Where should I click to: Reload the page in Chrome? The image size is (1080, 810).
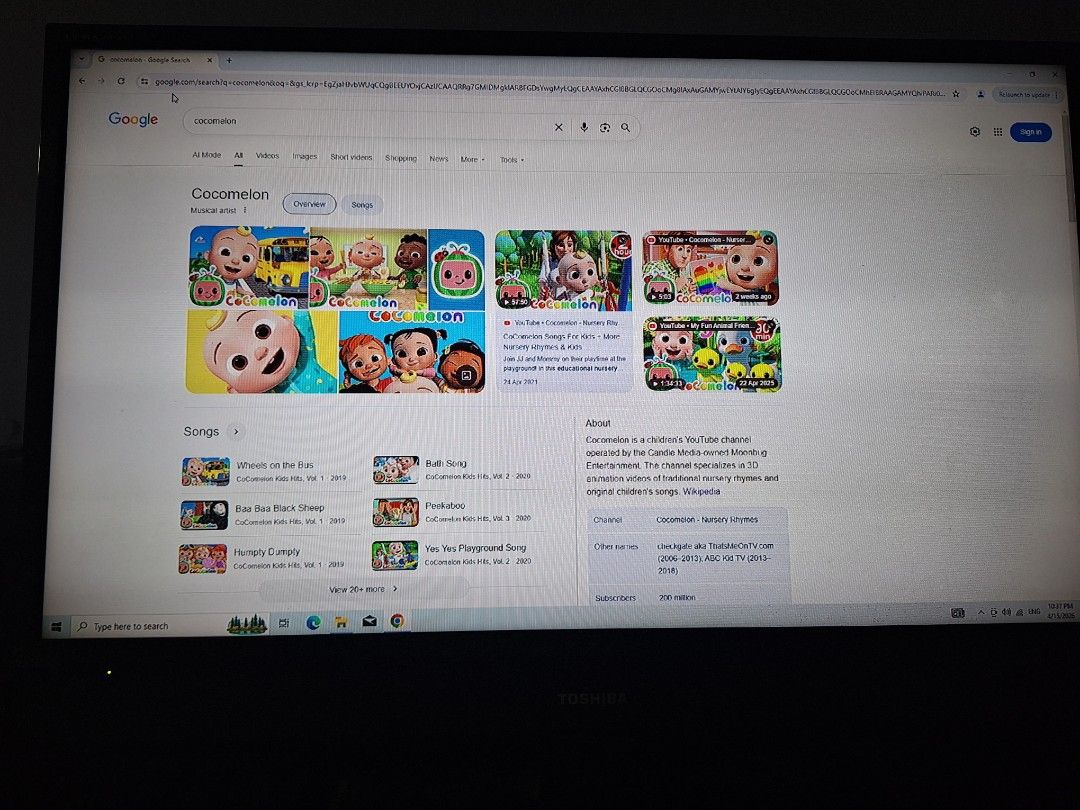pos(121,81)
